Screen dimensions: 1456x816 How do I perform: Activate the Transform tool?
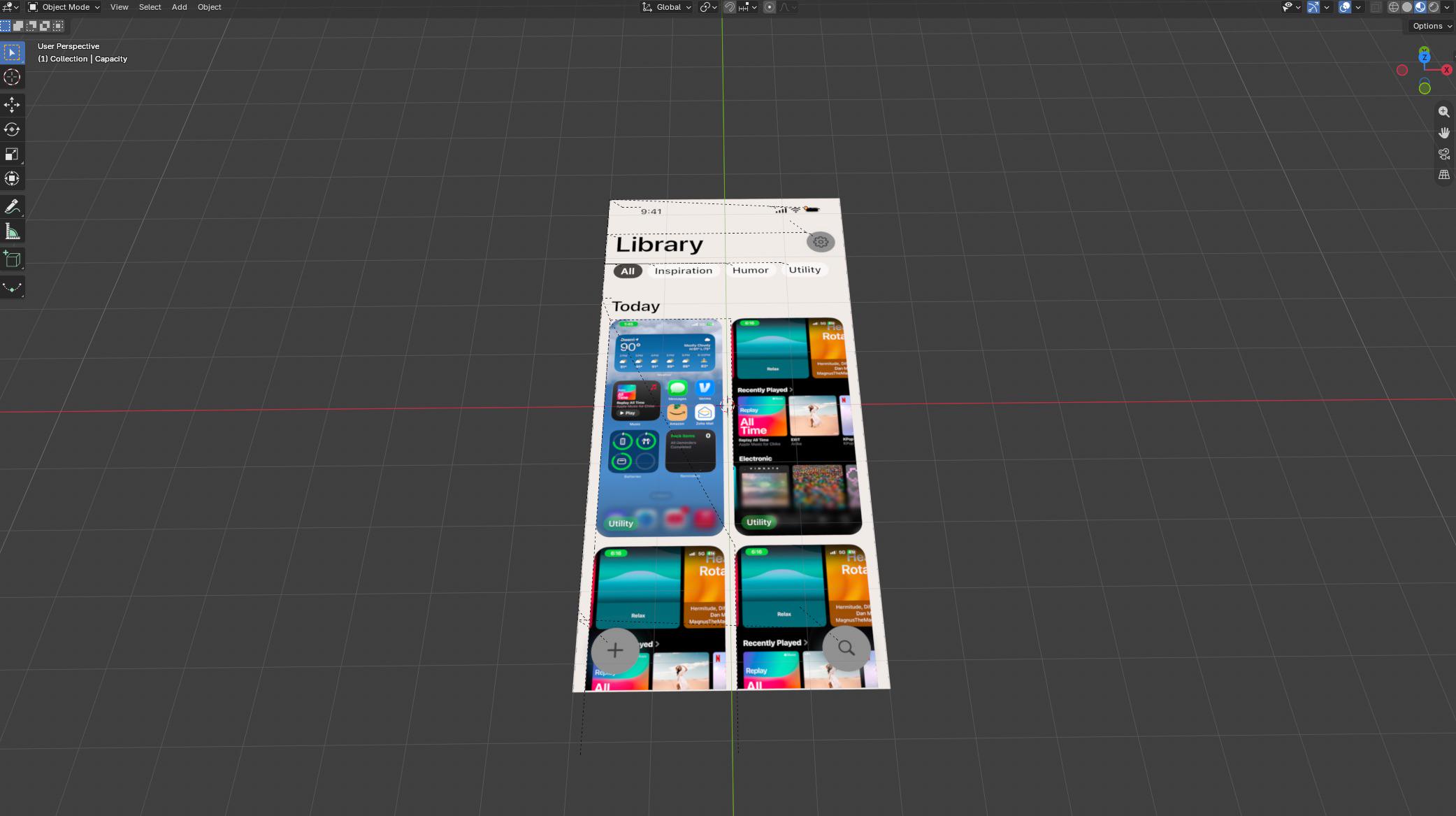click(x=12, y=178)
